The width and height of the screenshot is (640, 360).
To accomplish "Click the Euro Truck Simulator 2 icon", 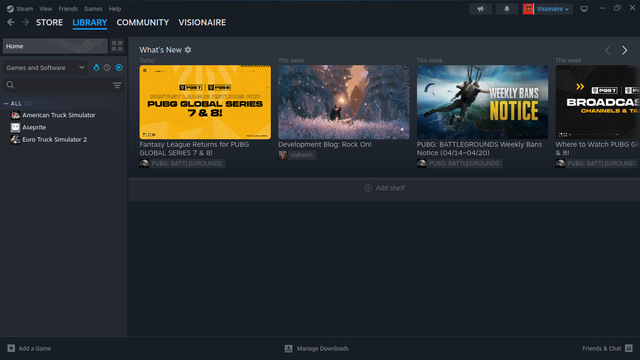I will click(x=16, y=140).
